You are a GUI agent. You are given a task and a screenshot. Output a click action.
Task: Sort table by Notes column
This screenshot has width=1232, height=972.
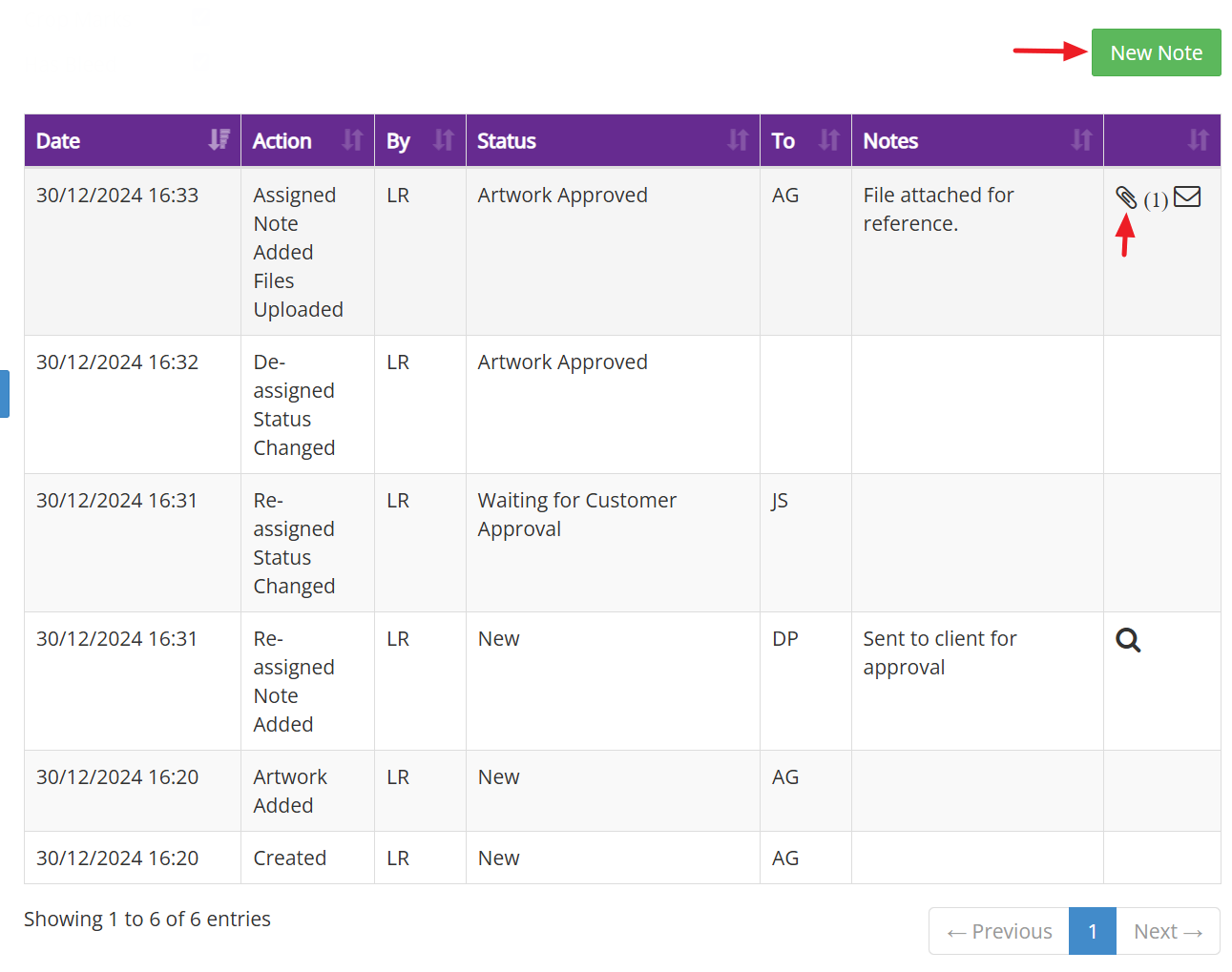[x=976, y=141]
